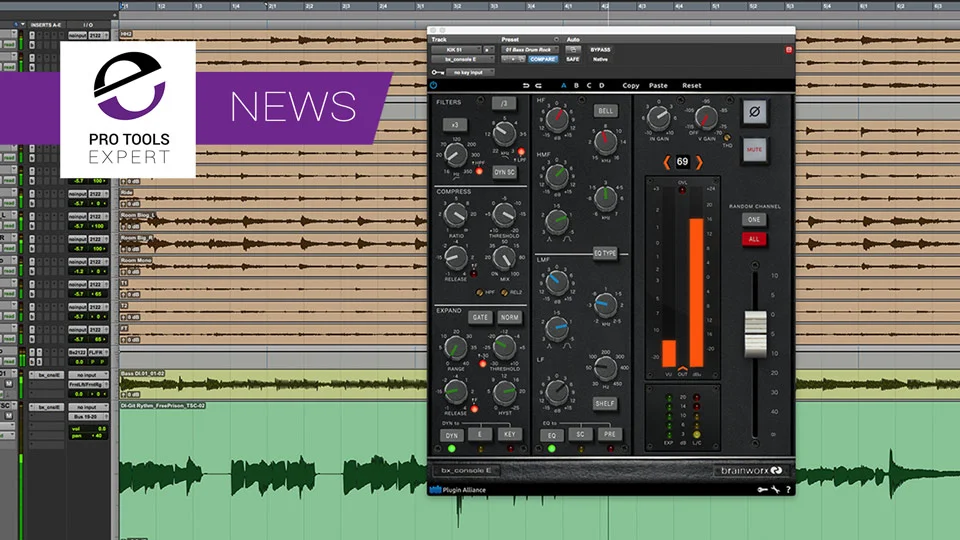The width and height of the screenshot is (960, 540).
Task: Toggle the x3 filter button
Action: point(454,125)
